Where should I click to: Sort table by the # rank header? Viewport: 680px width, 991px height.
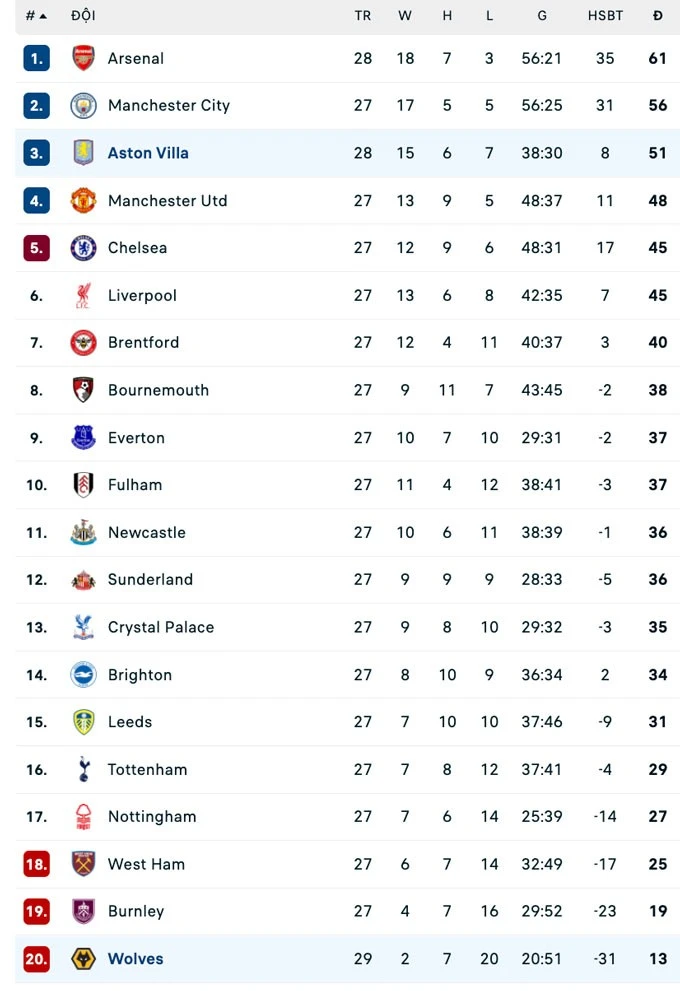click(x=35, y=16)
